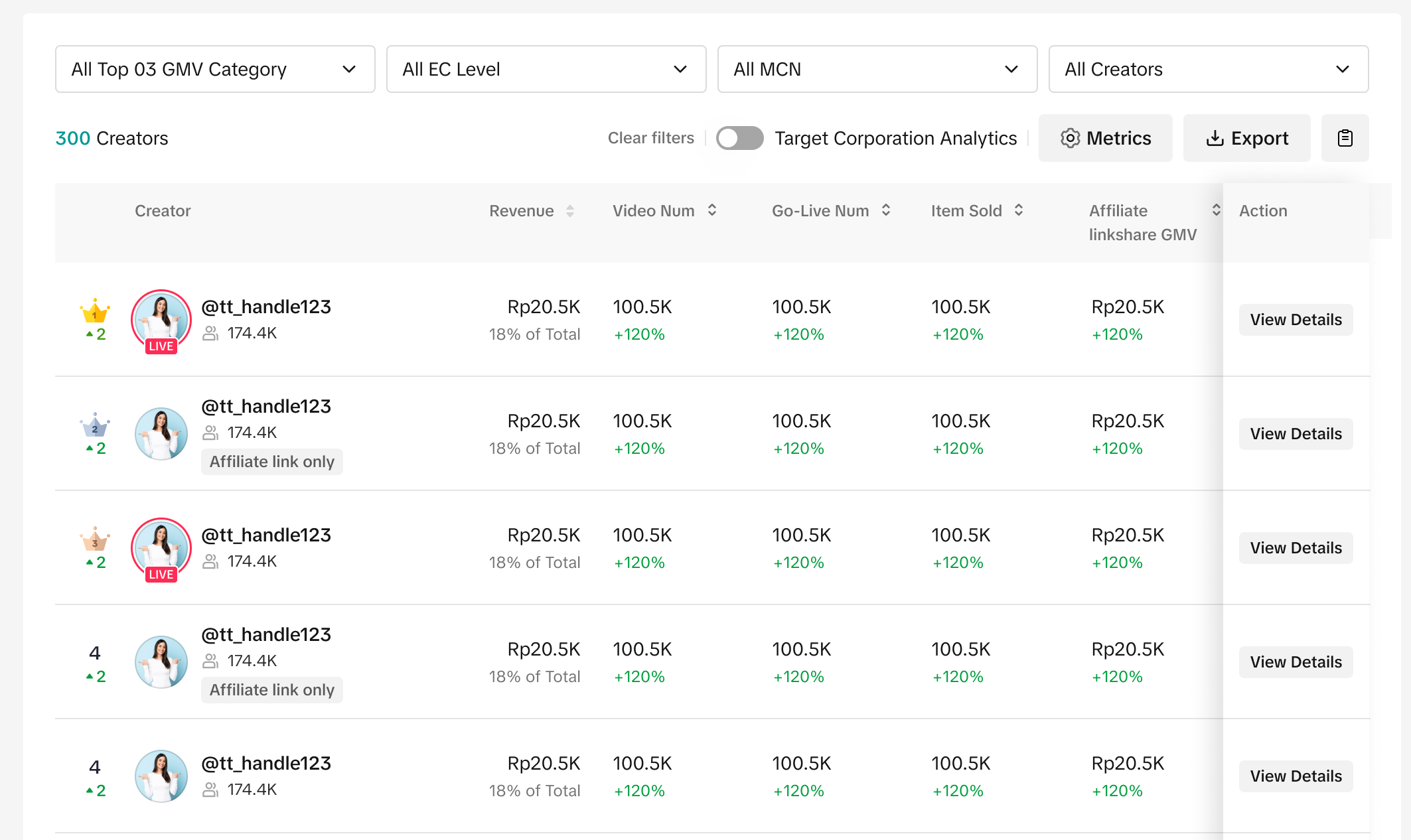Sort by Go-Live Num column arrows
1411x840 pixels.
pyautogui.click(x=886, y=210)
